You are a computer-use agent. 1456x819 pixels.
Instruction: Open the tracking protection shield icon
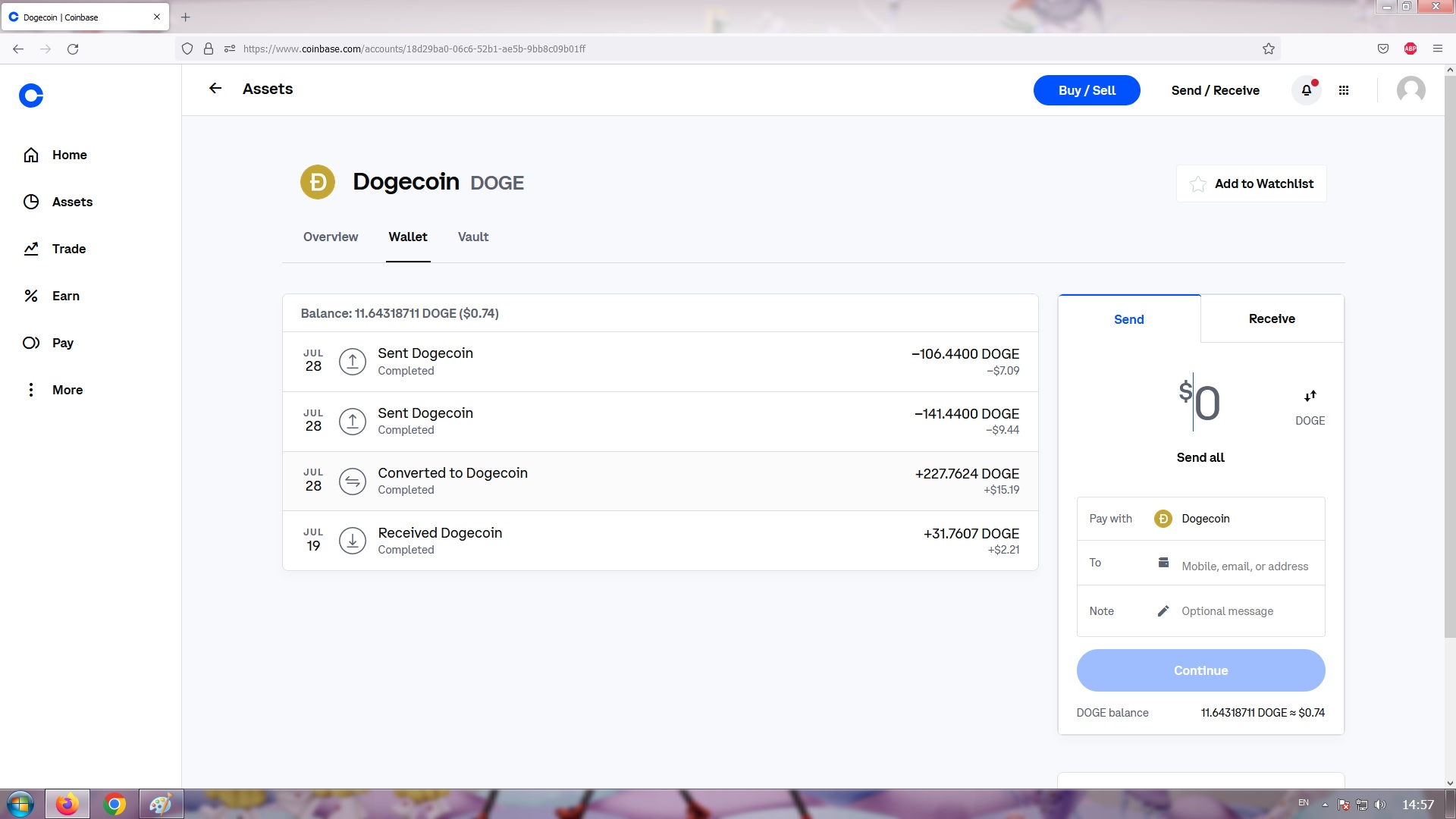pyautogui.click(x=187, y=49)
